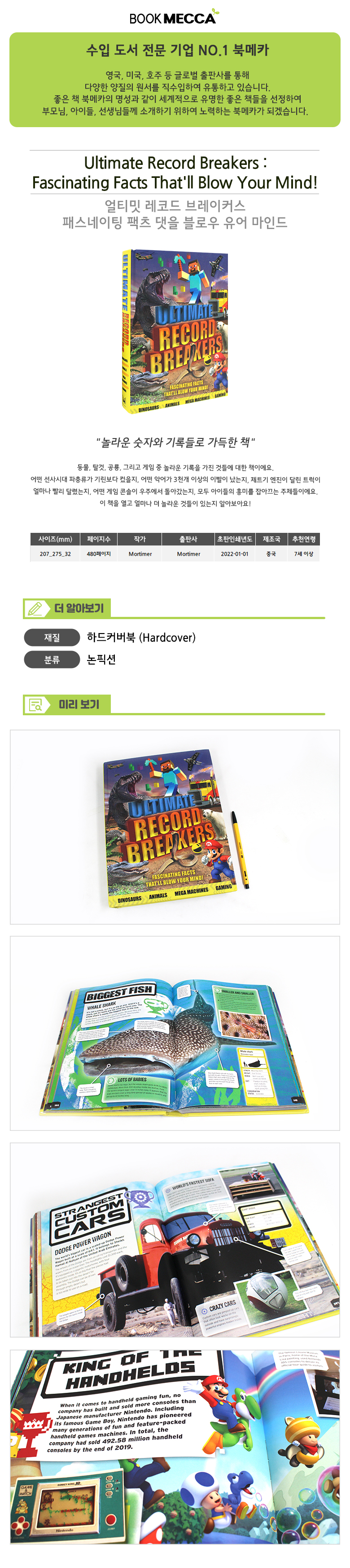Image resolution: width=350 pixels, height=1568 pixels.
Task: Click the 페이지수 table header
Action: click(99, 539)
